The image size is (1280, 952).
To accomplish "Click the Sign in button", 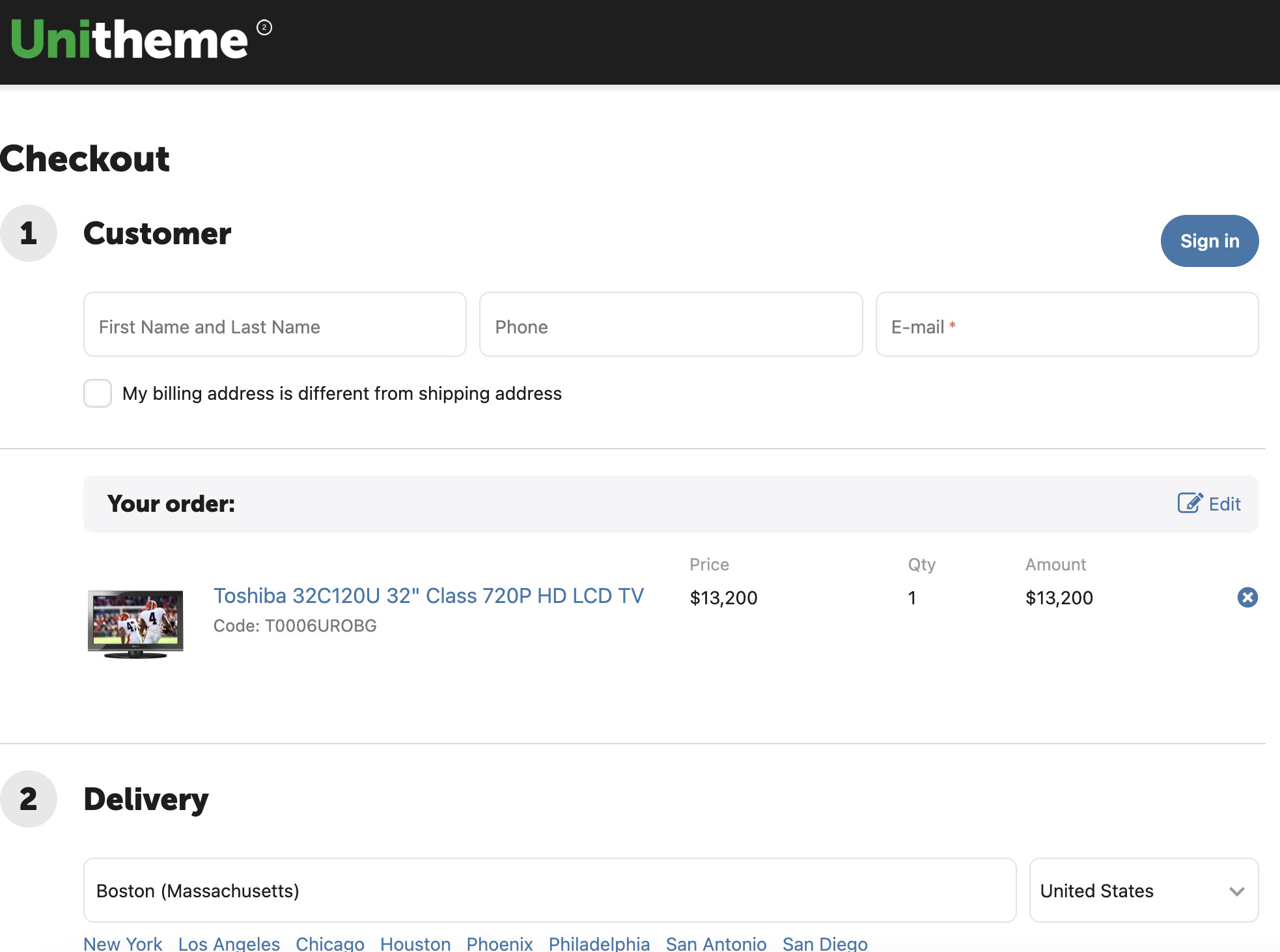I will (x=1209, y=241).
